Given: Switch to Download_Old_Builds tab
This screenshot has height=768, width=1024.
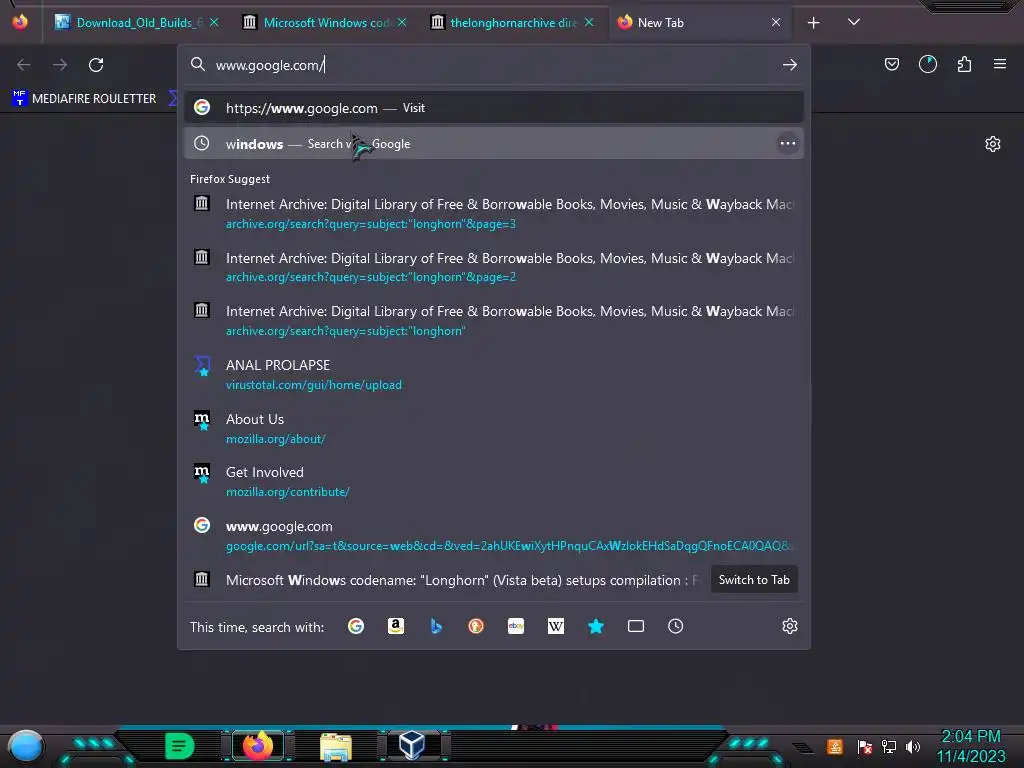Looking at the screenshot, I should [x=138, y=22].
